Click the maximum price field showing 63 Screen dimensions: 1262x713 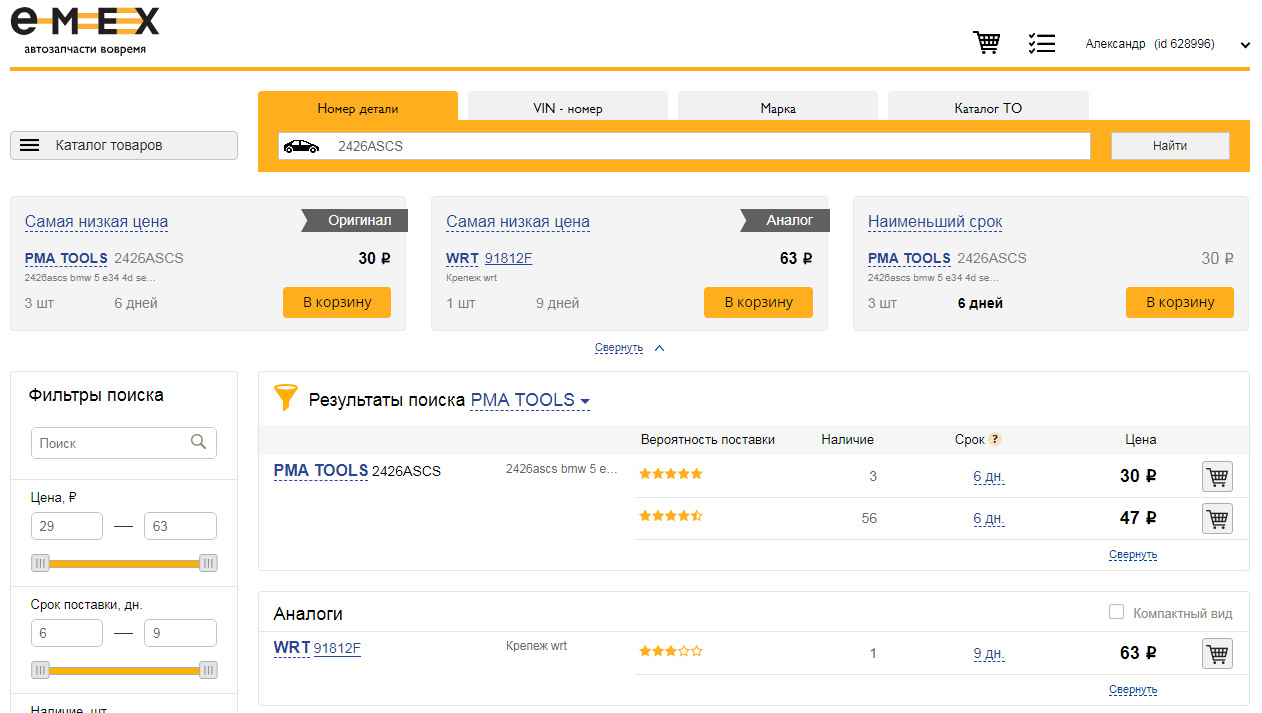pos(180,526)
